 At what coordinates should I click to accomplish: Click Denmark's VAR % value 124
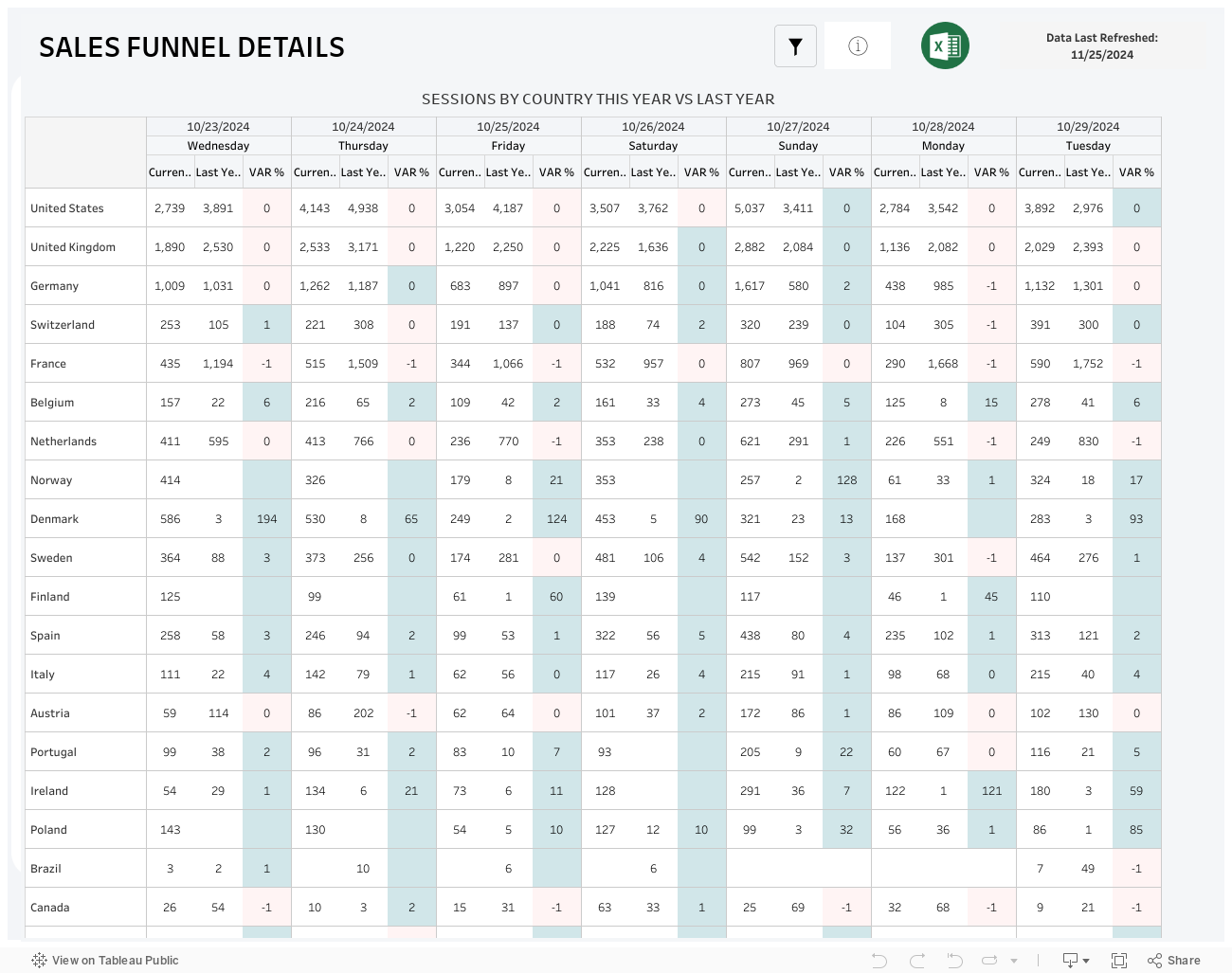pyautogui.click(x=556, y=519)
